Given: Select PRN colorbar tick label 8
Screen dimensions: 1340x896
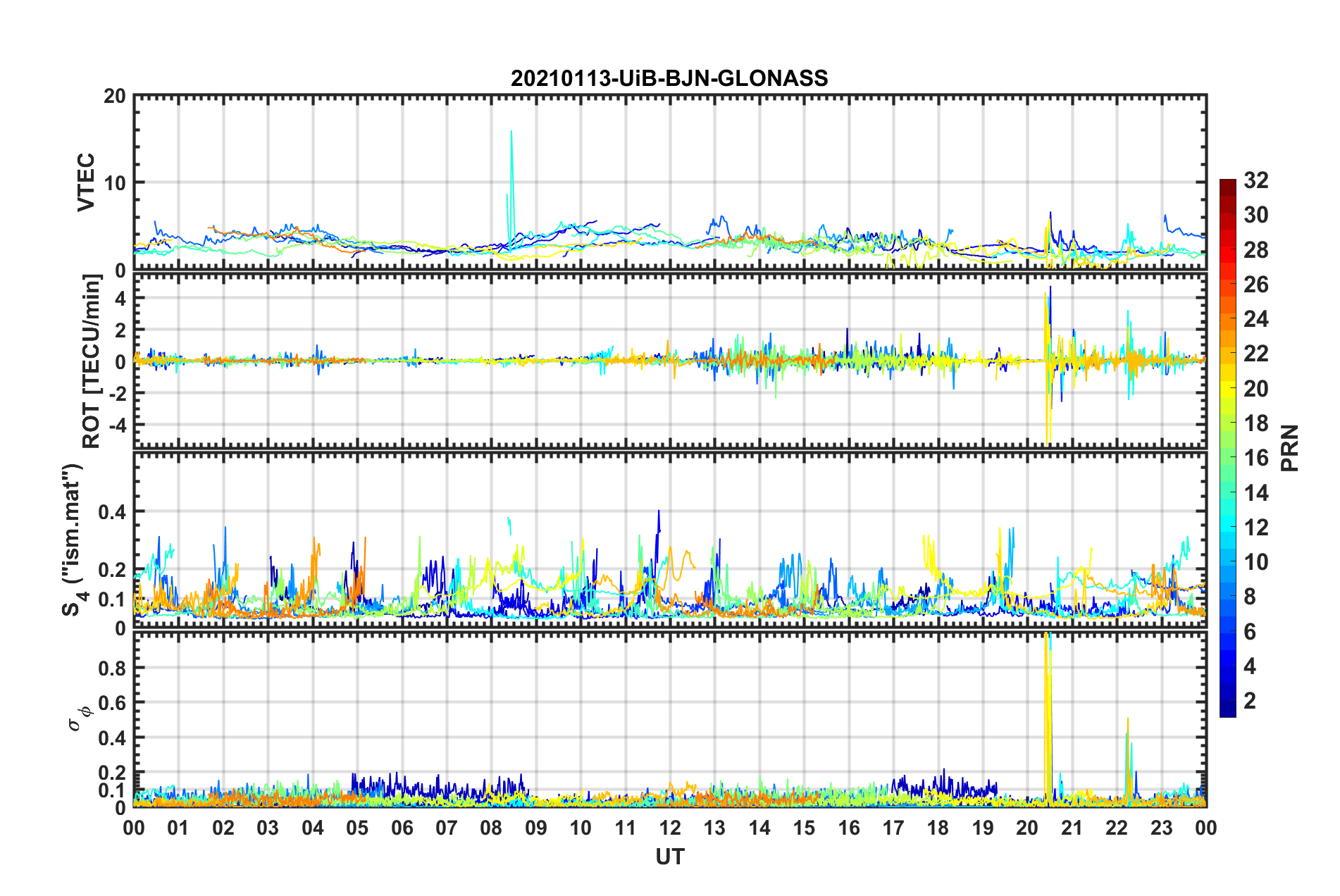Looking at the screenshot, I should 1250,597.
